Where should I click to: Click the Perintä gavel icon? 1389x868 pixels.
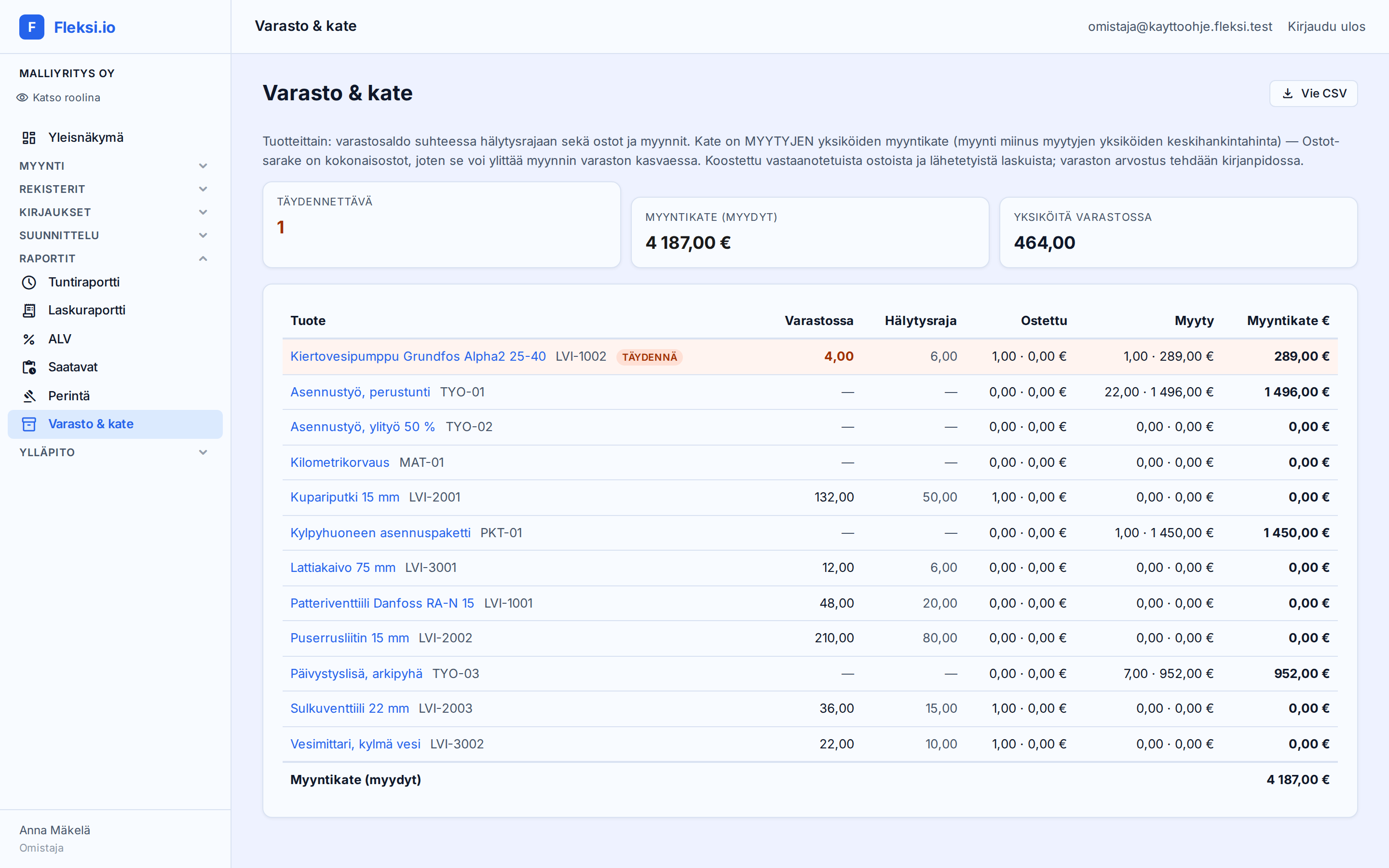tap(29, 396)
